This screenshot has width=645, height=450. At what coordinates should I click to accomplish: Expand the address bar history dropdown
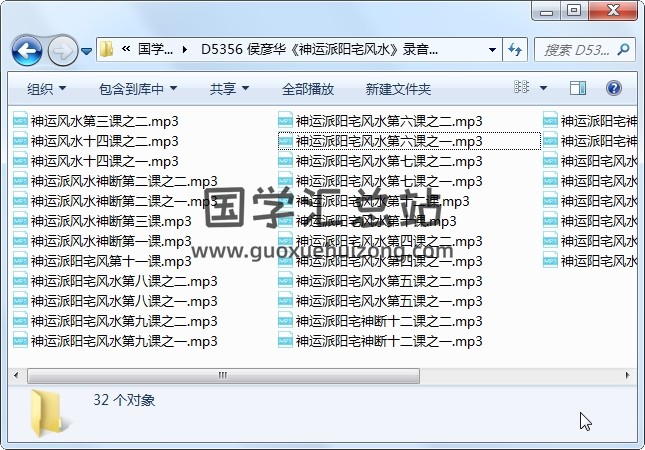pos(493,49)
